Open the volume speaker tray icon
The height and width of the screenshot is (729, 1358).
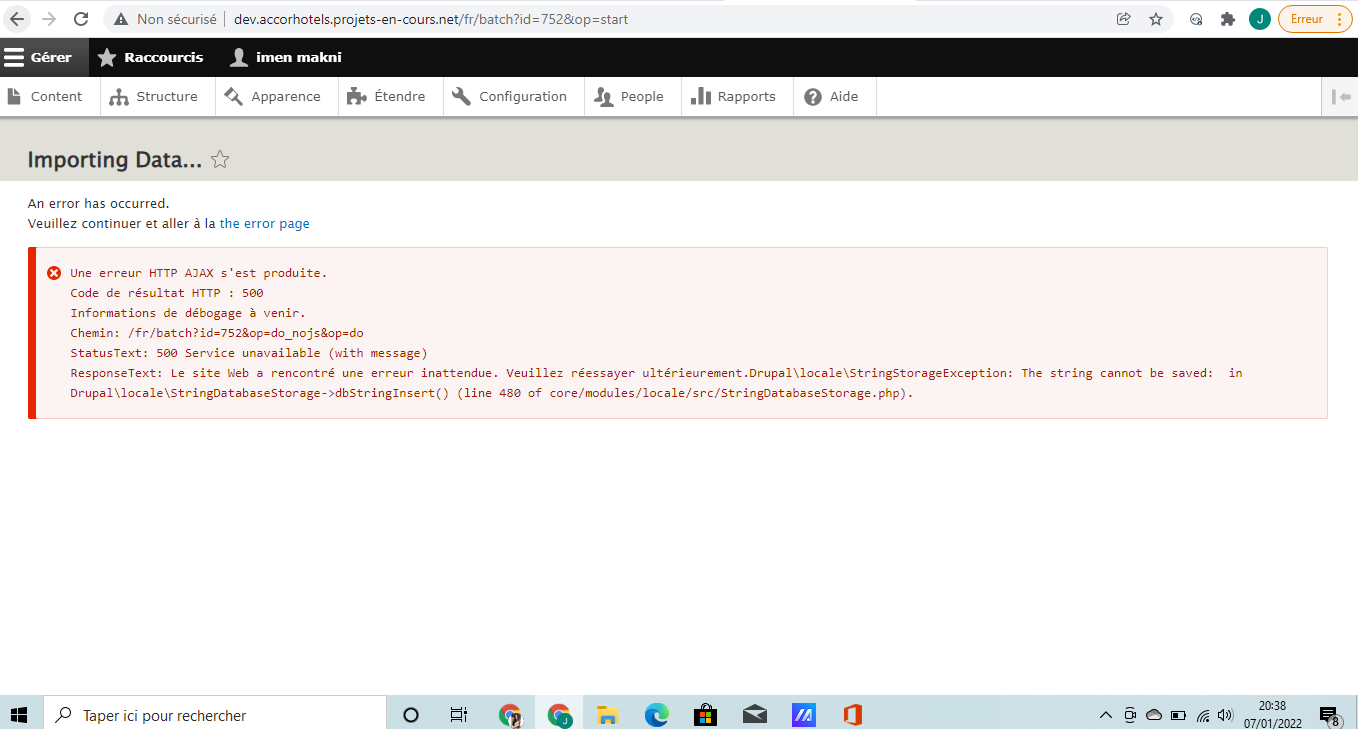coord(1225,714)
